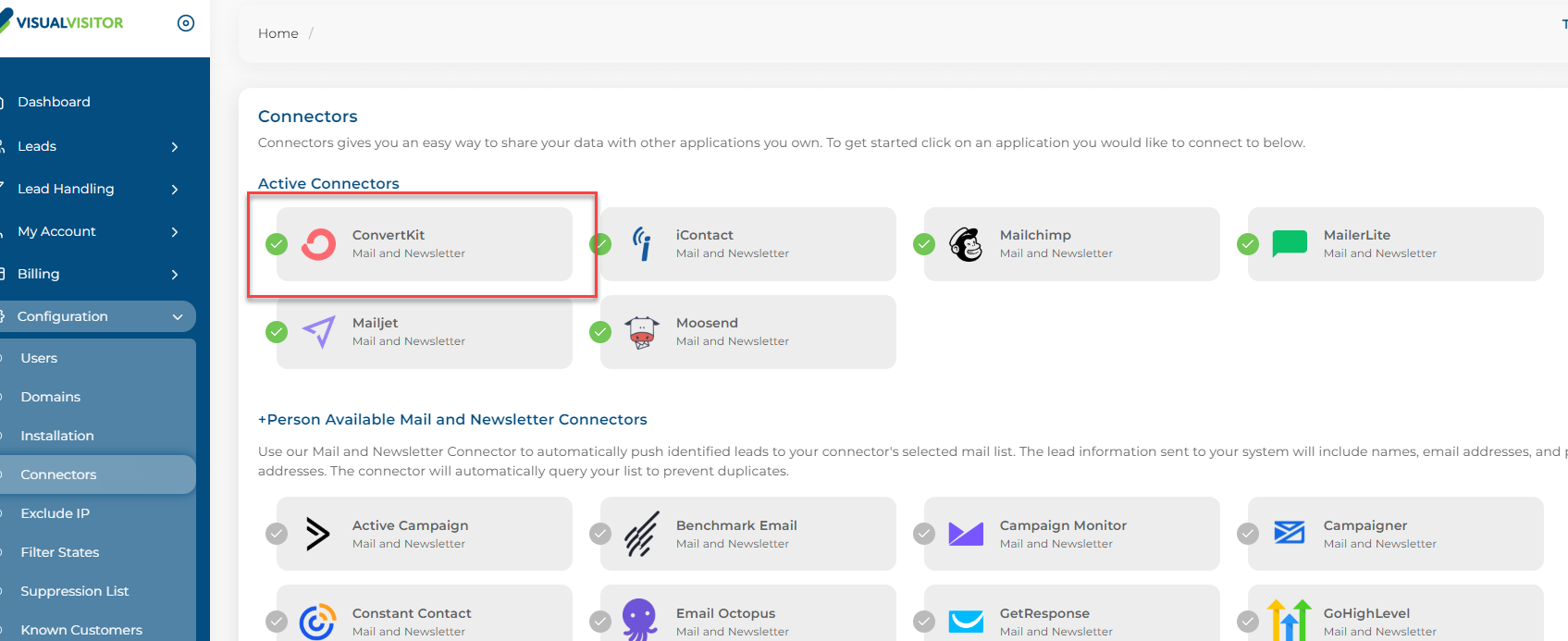Toggle the Email Octopus gray checkmark
This screenshot has height=641, width=1568.
click(600, 622)
